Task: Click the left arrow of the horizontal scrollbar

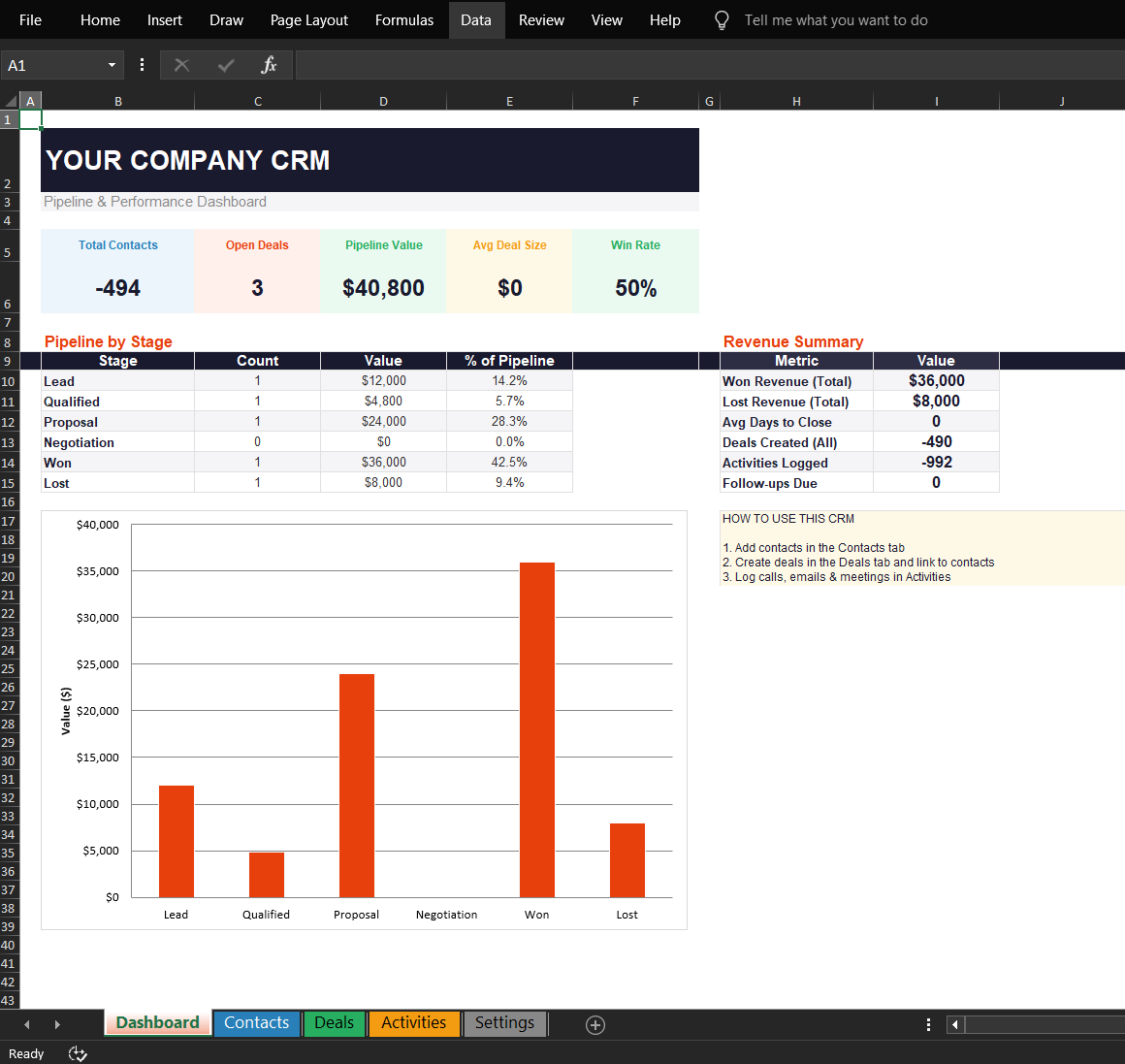Action: click(954, 1025)
